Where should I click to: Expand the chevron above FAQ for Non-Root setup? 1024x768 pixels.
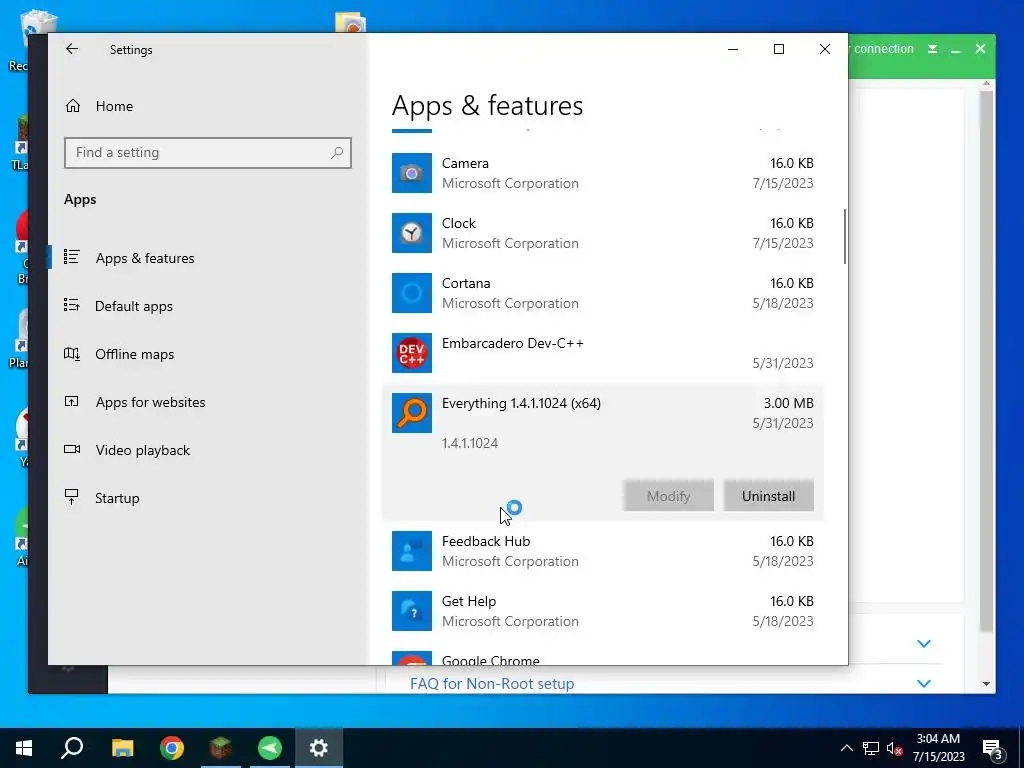click(x=923, y=643)
